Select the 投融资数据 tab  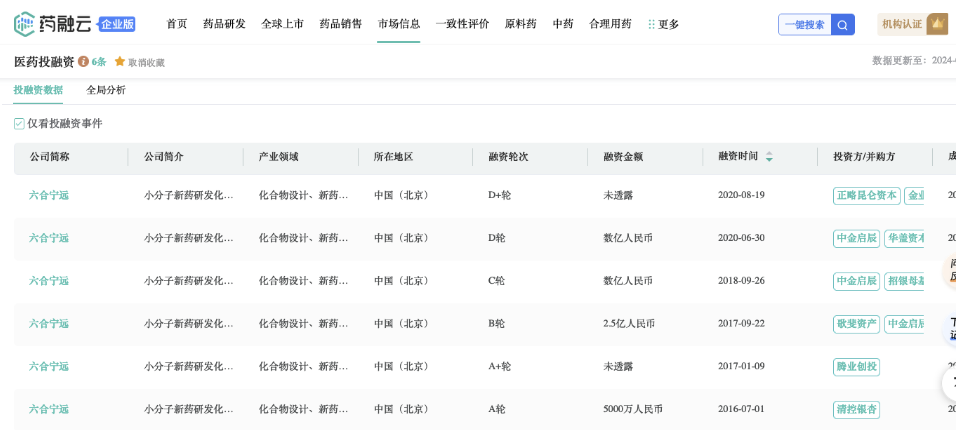38,90
